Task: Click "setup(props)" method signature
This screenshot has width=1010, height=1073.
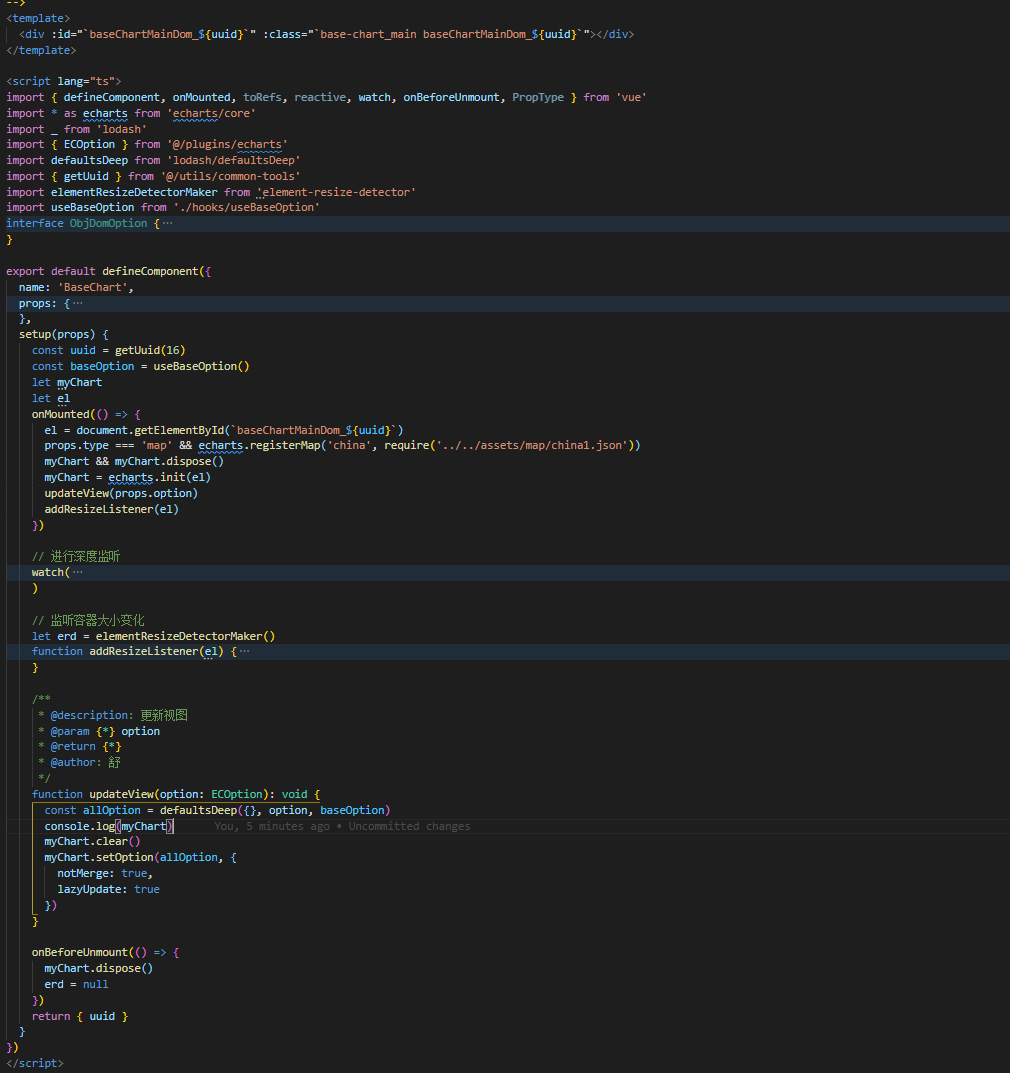Action: coord(57,335)
